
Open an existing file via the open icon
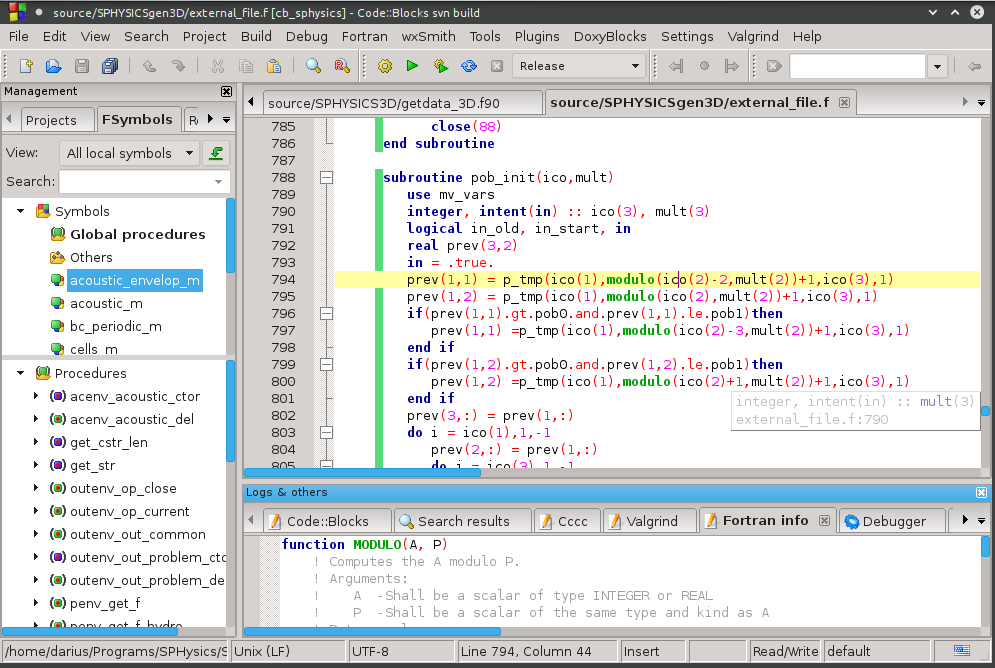[52, 65]
